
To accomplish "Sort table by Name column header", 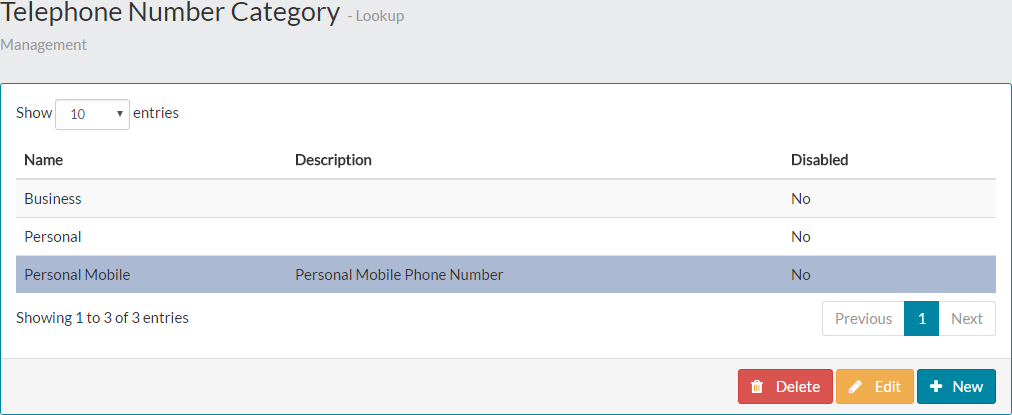I will pyautogui.click(x=44, y=160).
